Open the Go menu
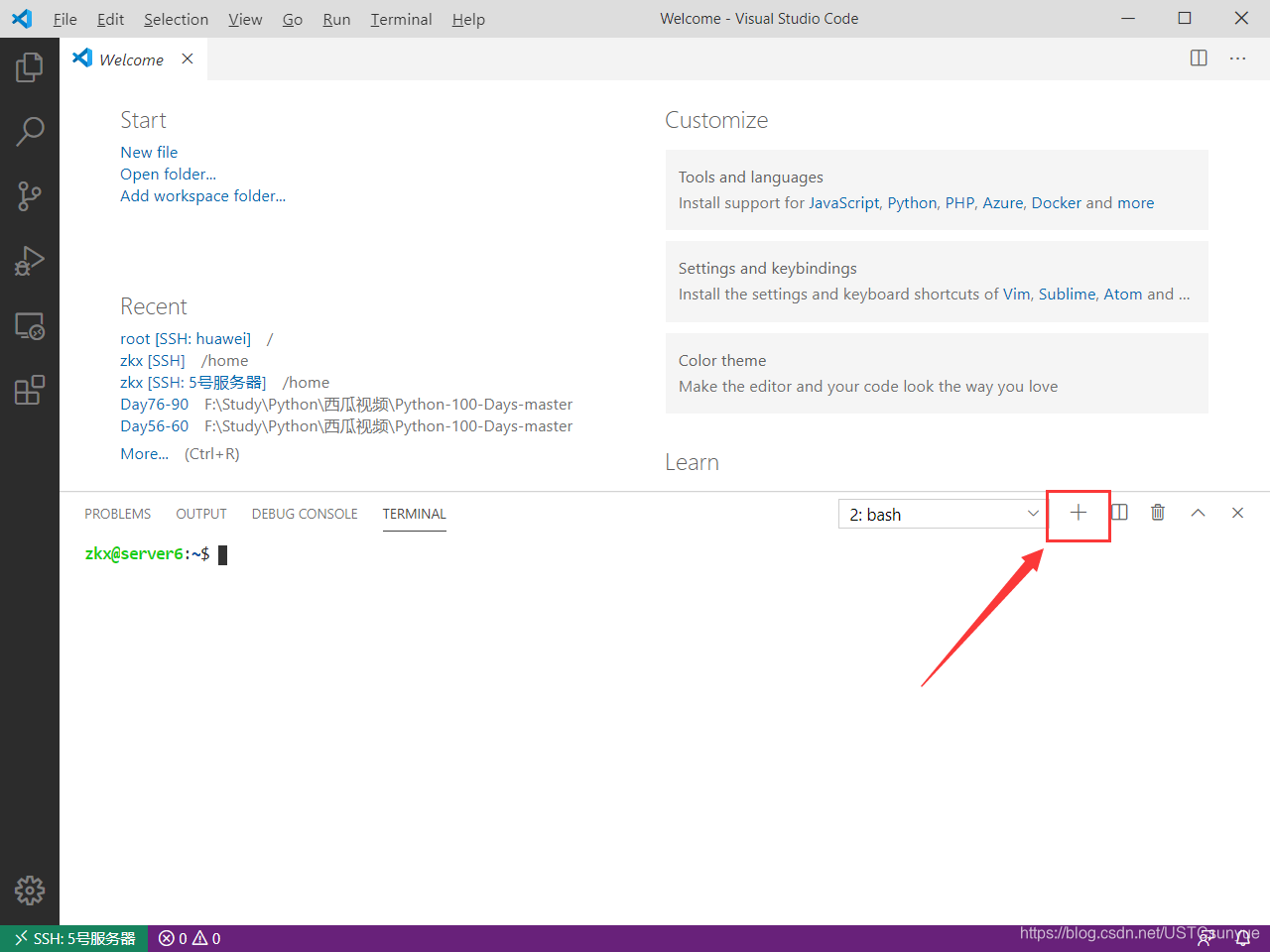1270x952 pixels. 293,19
